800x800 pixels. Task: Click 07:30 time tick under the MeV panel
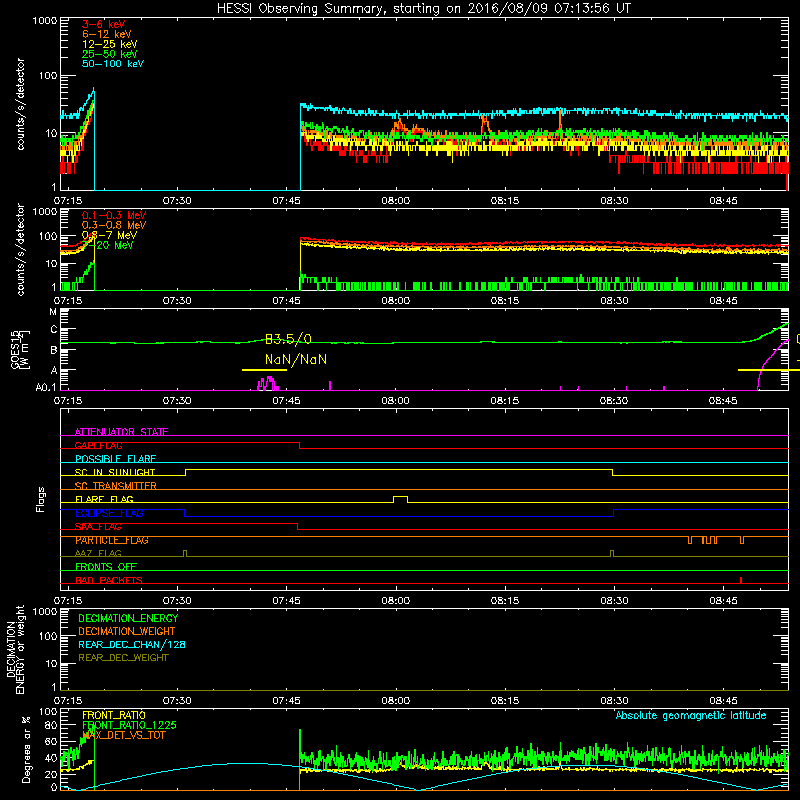pos(177,301)
